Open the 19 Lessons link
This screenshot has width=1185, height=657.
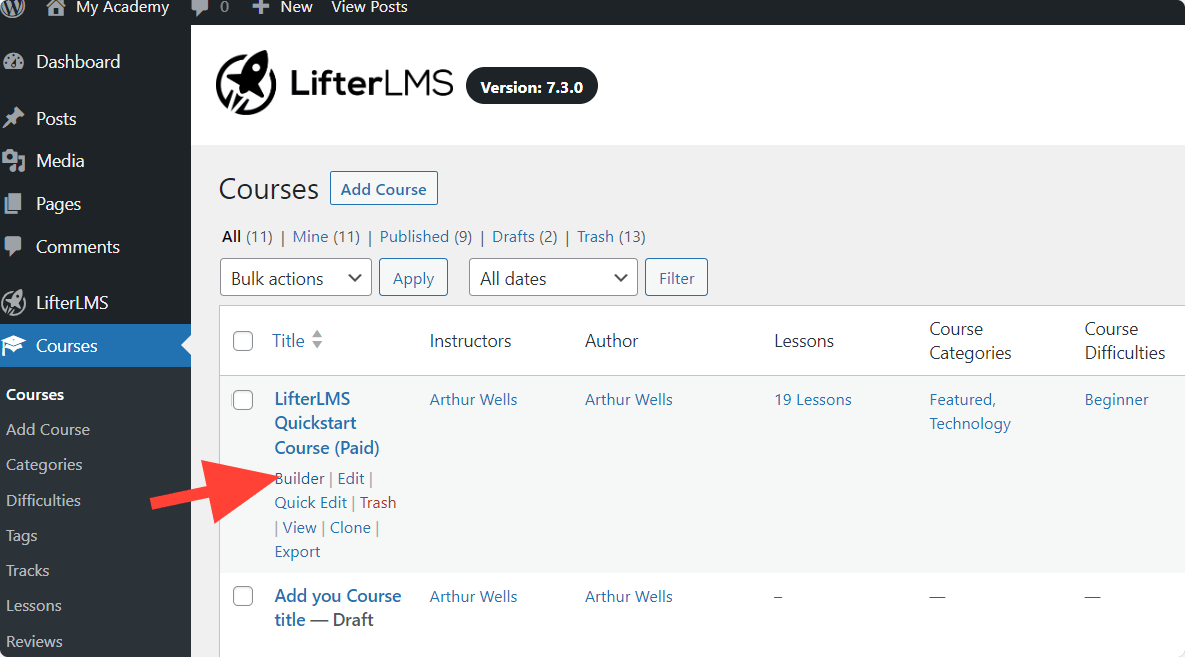coord(812,400)
